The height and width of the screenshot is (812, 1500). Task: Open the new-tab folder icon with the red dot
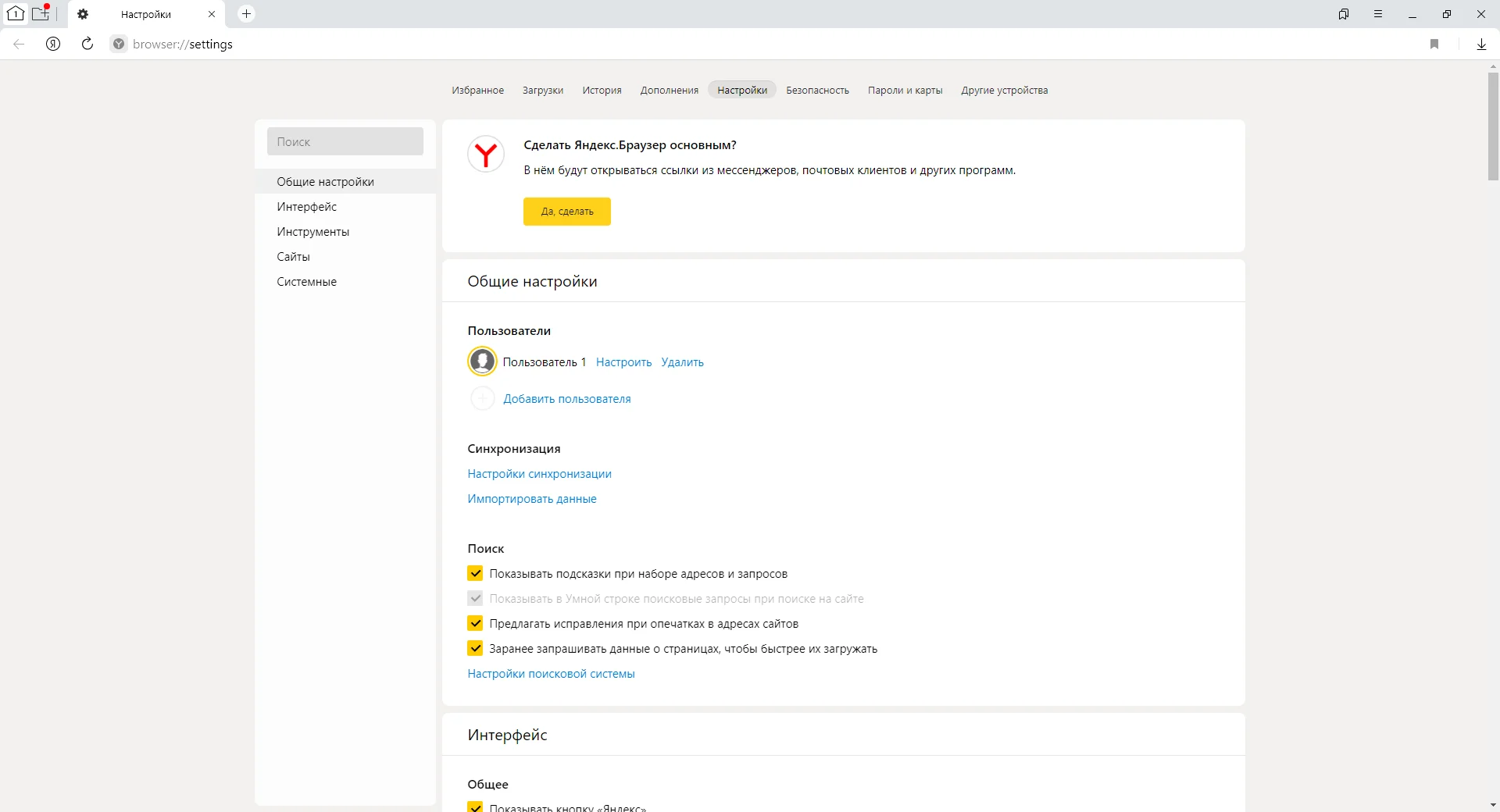click(x=41, y=12)
